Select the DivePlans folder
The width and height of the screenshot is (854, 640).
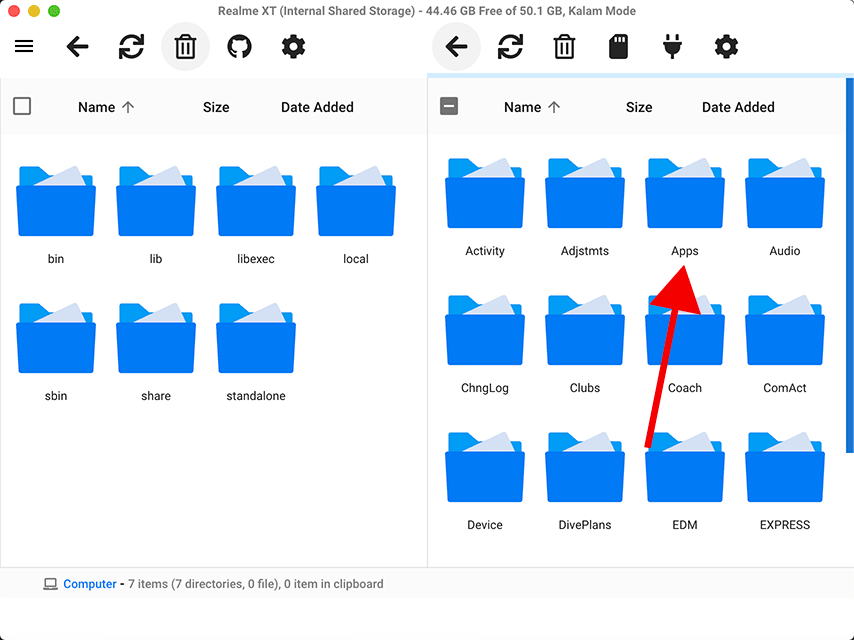click(585, 481)
